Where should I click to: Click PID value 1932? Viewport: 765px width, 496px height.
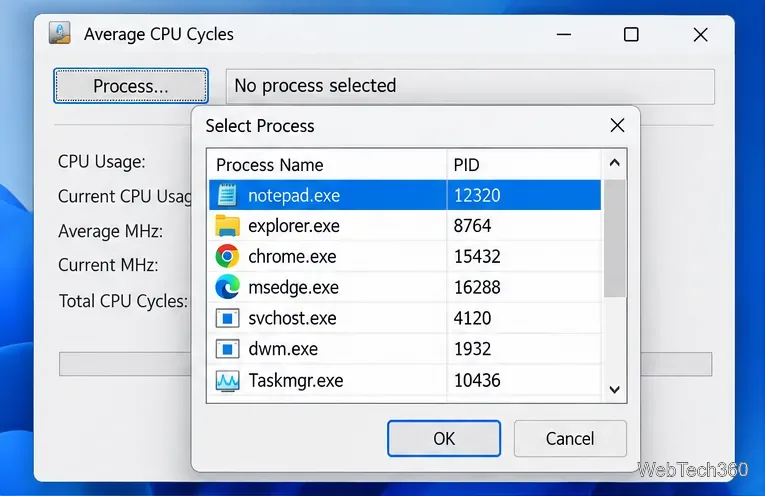tap(472, 349)
